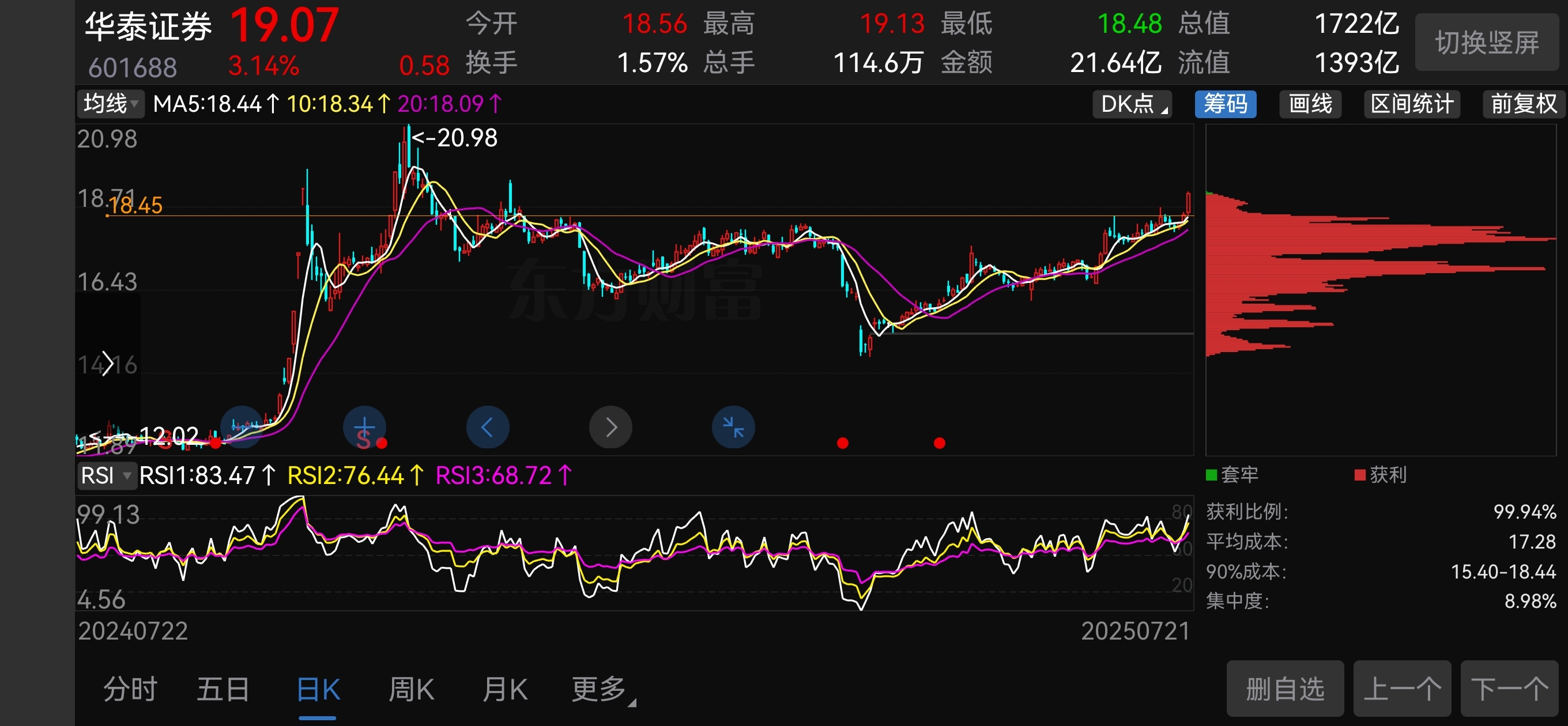Click the 总值 1722亿 market cap

[1356, 24]
